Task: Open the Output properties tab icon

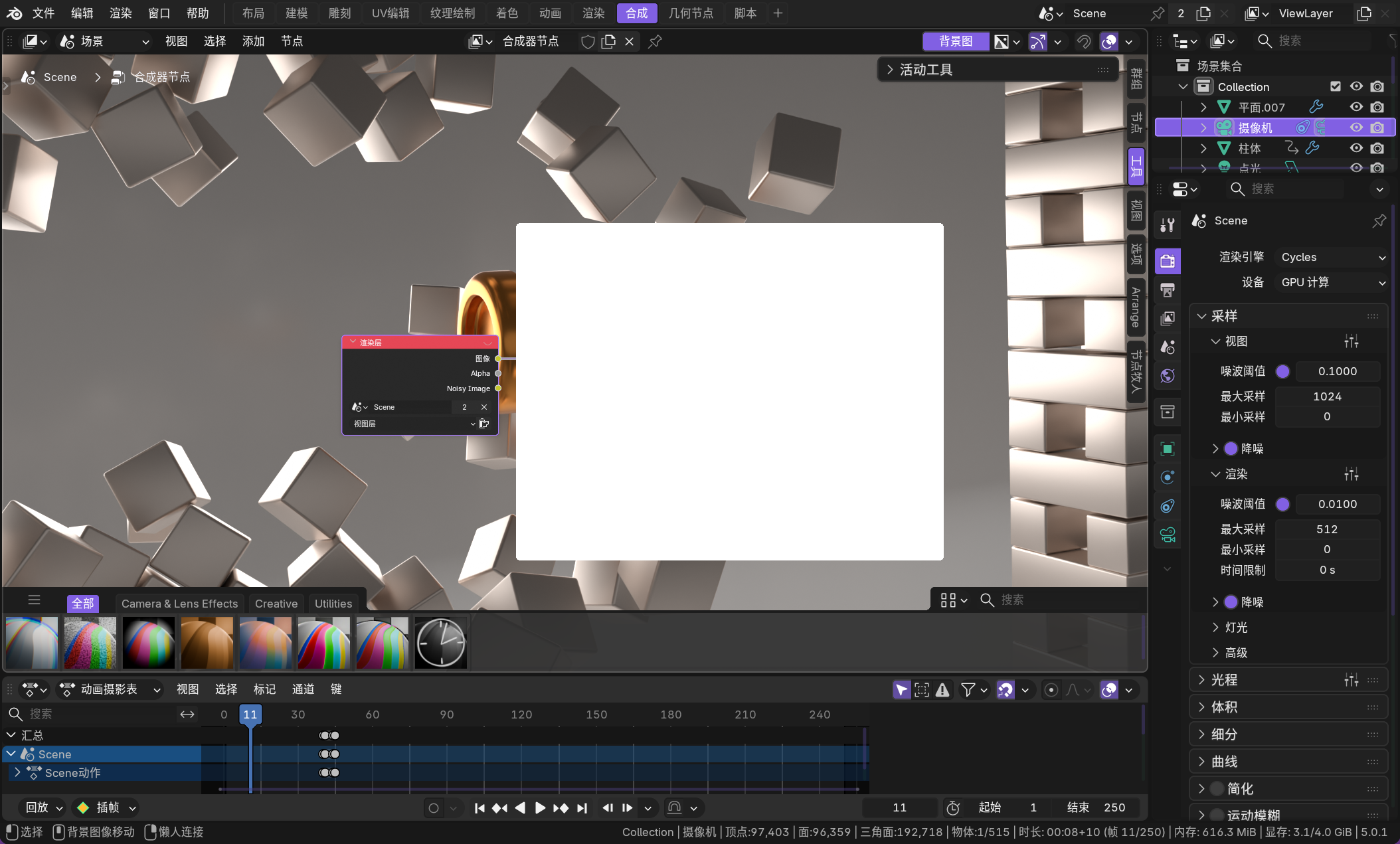Action: point(1168,290)
